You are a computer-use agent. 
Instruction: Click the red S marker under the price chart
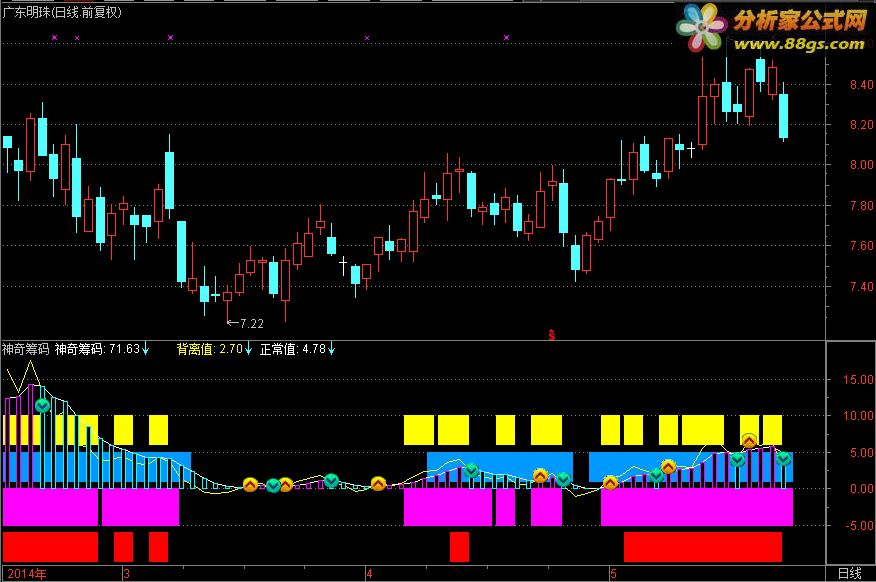(551, 335)
